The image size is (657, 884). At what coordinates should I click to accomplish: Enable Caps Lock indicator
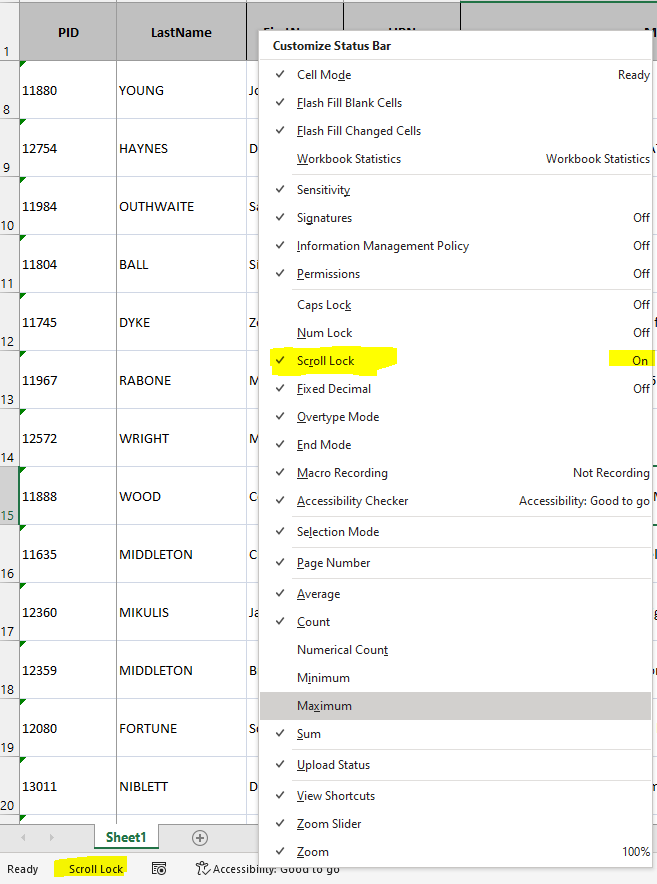click(x=456, y=305)
